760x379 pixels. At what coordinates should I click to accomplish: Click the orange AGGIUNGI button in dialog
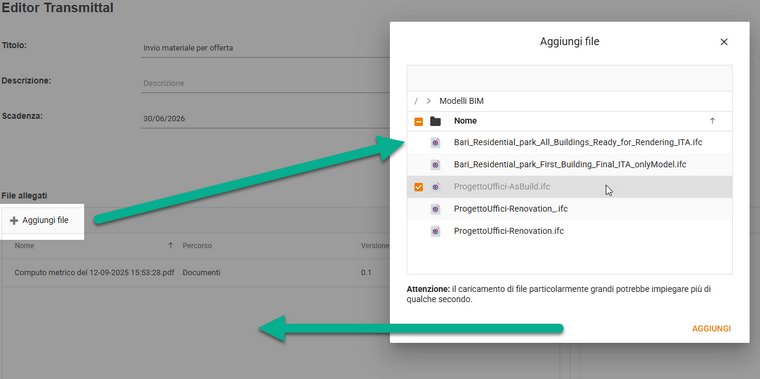coord(711,329)
